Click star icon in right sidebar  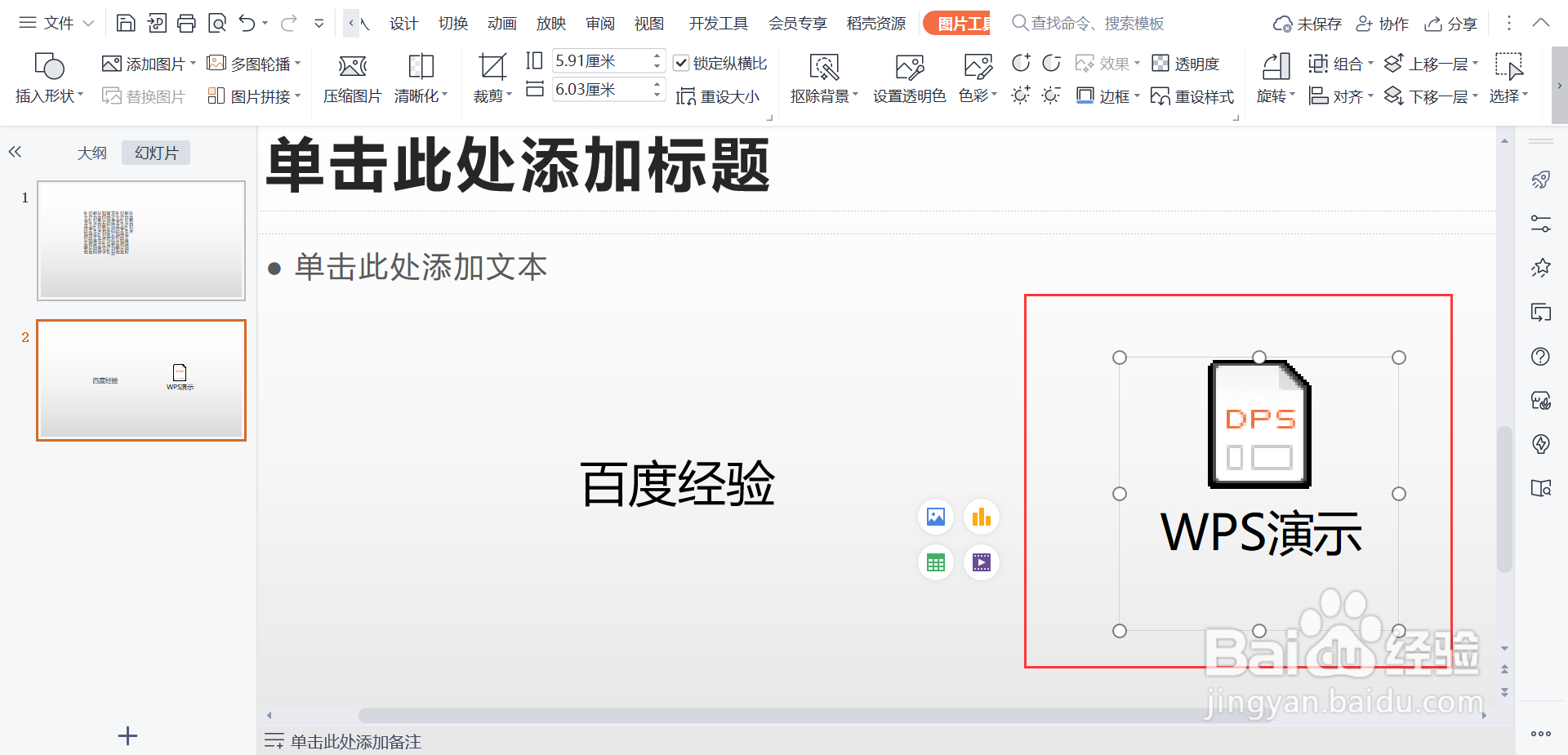[1541, 268]
